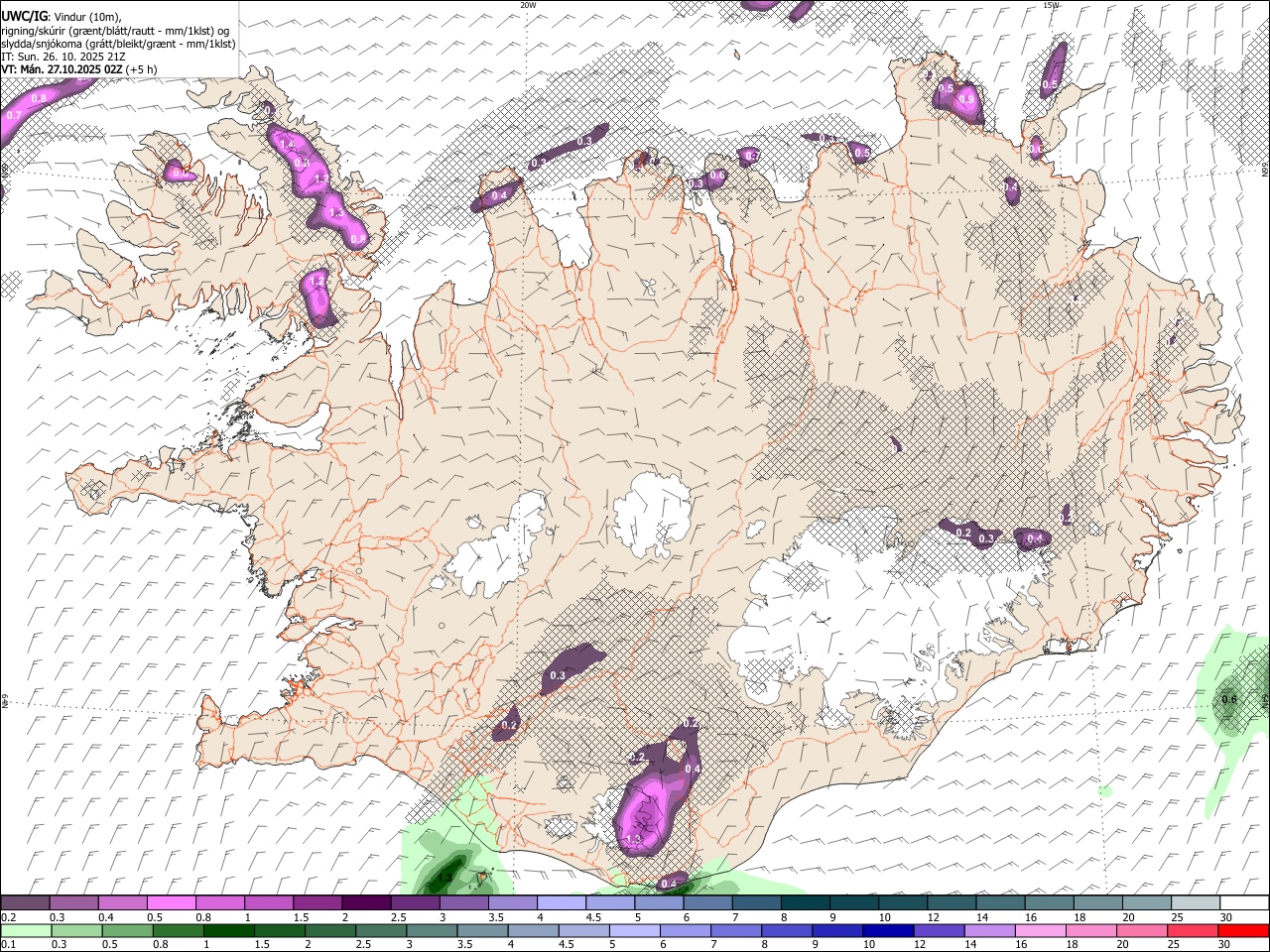This screenshot has width=1270, height=952.
Task: Click the 'IT: Sun. 26. 10. 2025 21Z' line
Action: click(63, 57)
